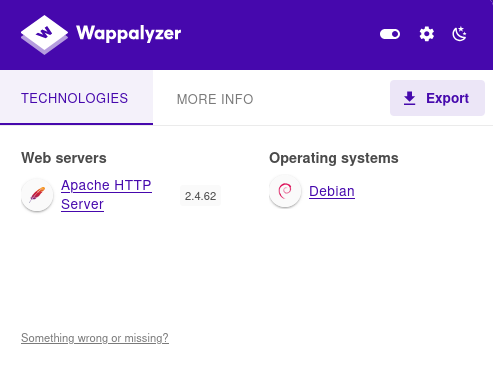Click the Web servers heading
Viewport: 493px width, 366px height.
(x=64, y=158)
